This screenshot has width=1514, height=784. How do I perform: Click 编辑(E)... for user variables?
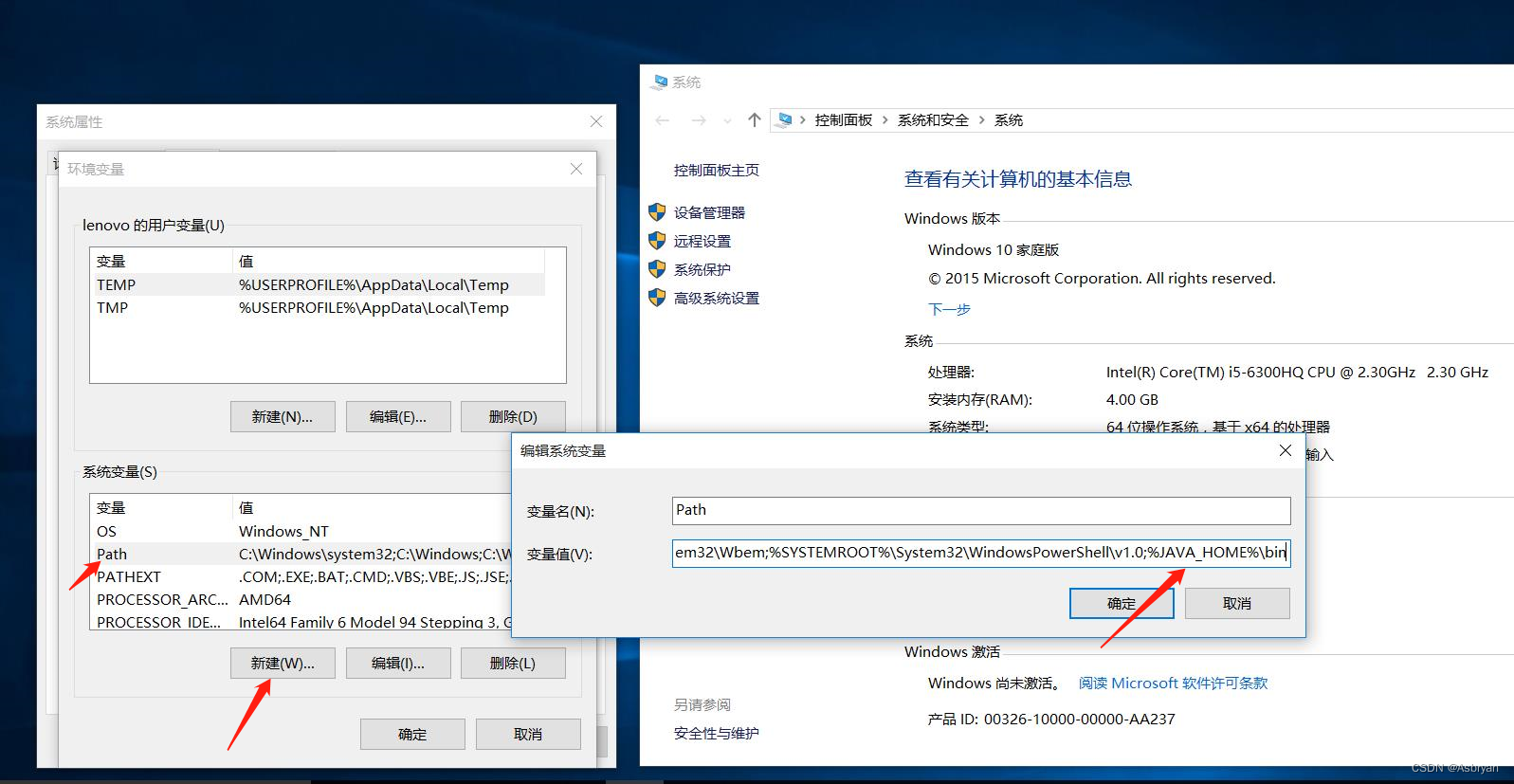pyautogui.click(x=398, y=416)
